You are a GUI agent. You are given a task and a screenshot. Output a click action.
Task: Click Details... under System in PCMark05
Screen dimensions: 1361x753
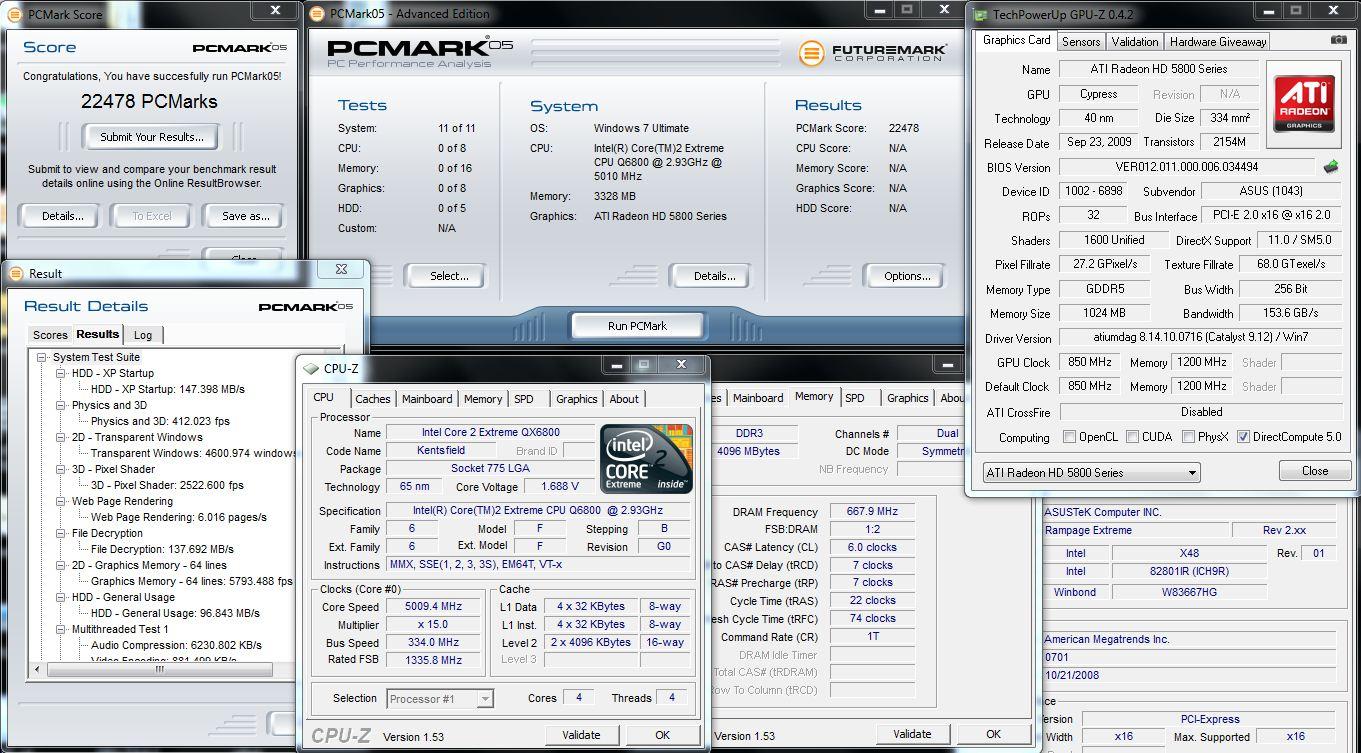(714, 276)
